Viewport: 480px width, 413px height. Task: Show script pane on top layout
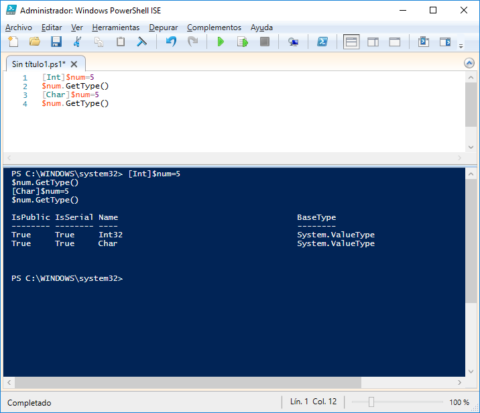(x=351, y=42)
